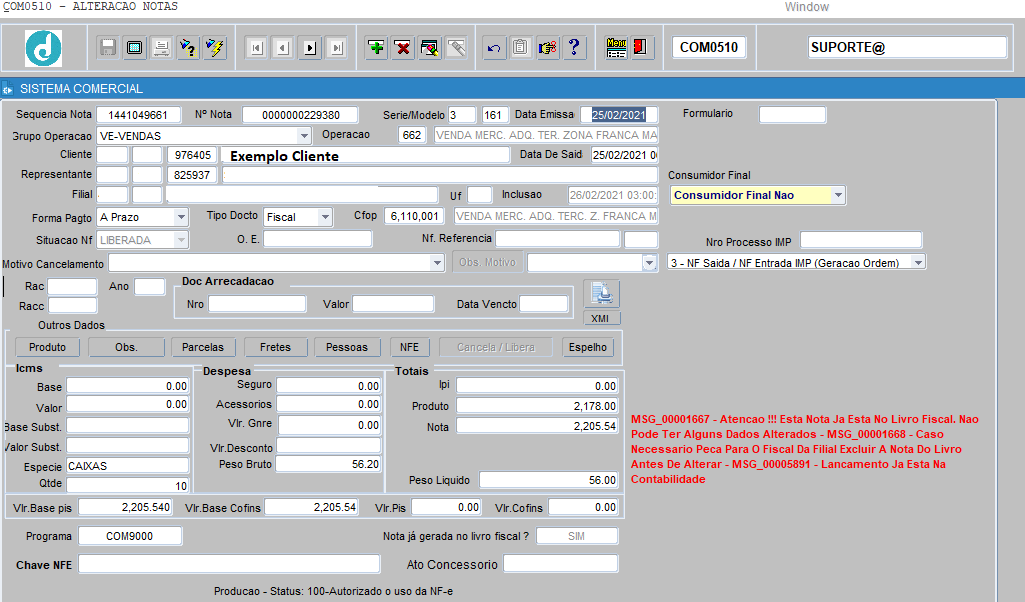Expand the Motivo Cancelamento dropdown
Viewport: 1025px width, 602px height.
pos(437,263)
